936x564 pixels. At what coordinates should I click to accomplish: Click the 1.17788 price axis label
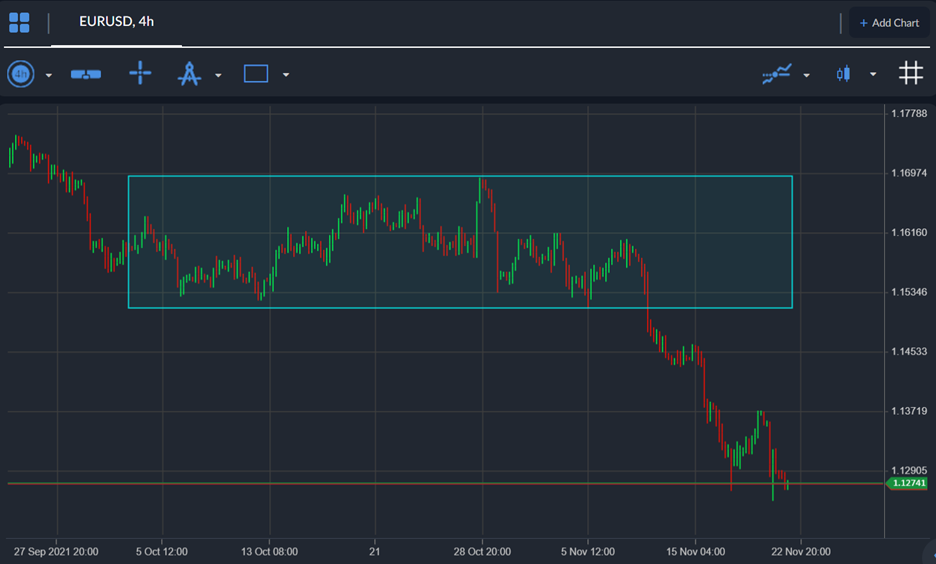point(909,113)
